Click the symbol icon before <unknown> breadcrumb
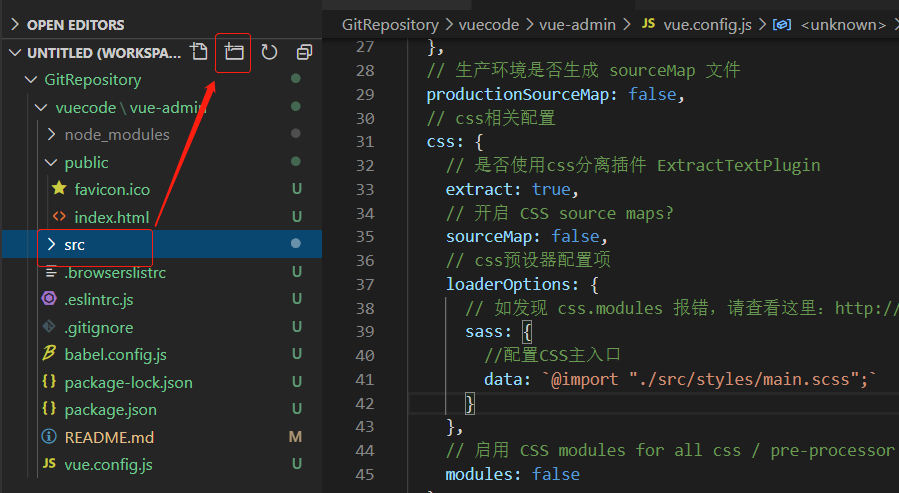 [x=782, y=25]
